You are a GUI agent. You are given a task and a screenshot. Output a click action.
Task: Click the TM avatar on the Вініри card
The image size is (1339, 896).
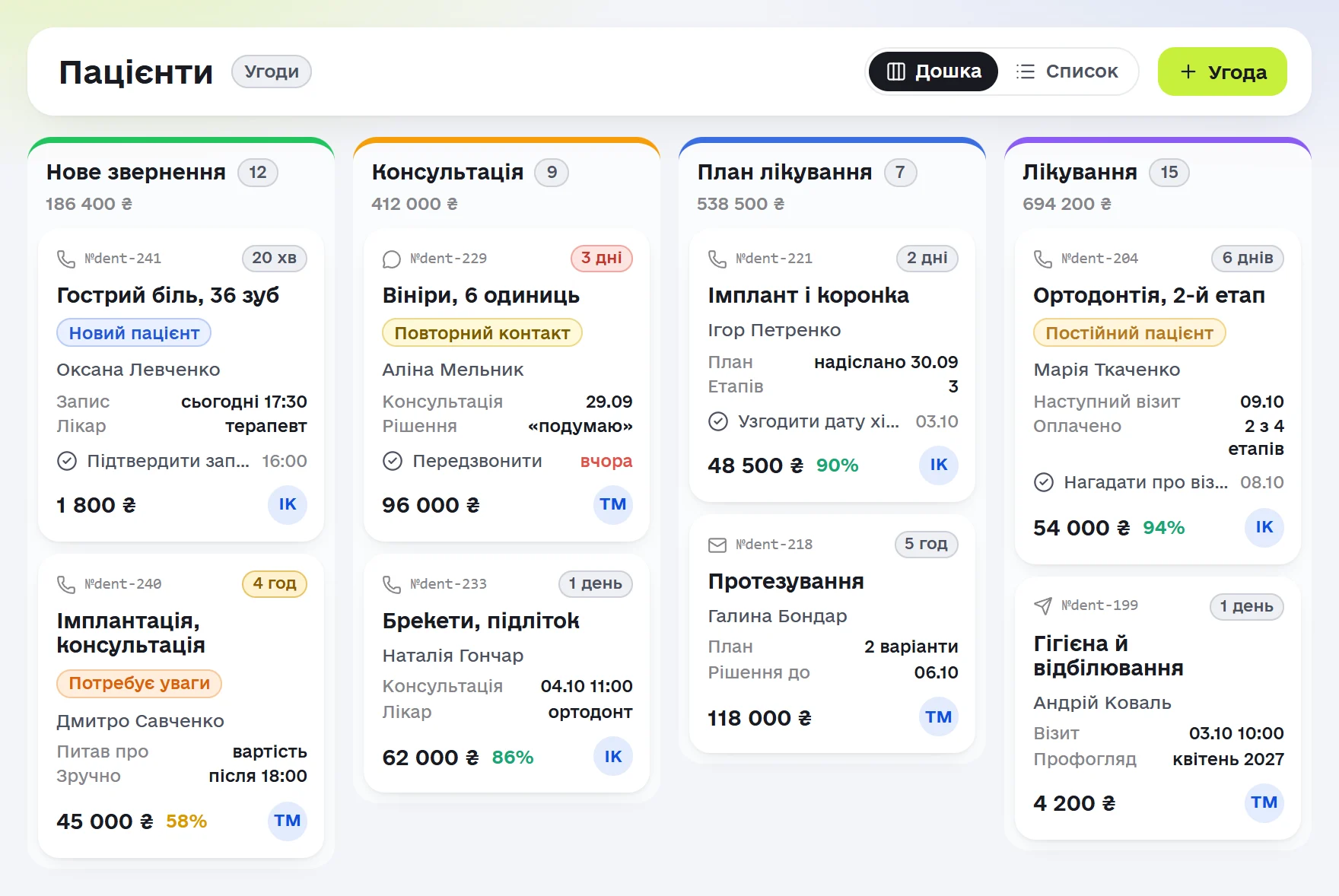613,504
